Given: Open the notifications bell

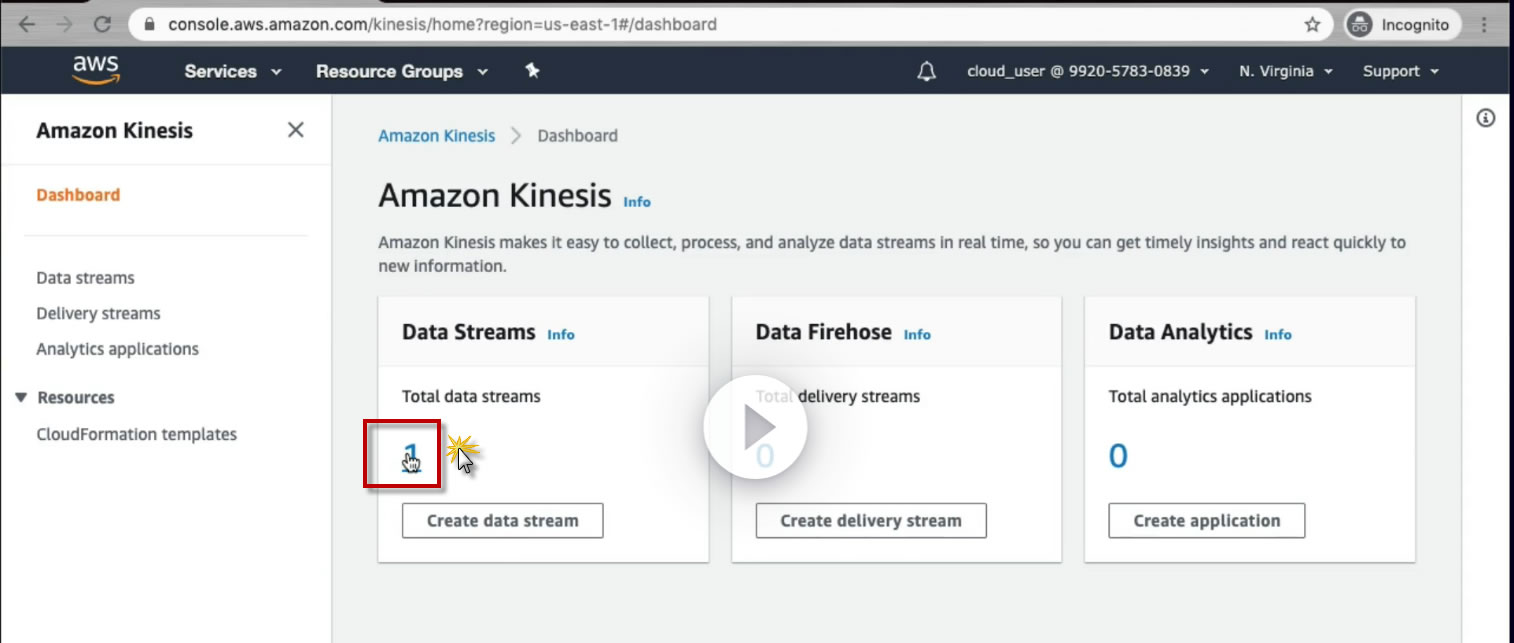Looking at the screenshot, I should click(927, 71).
